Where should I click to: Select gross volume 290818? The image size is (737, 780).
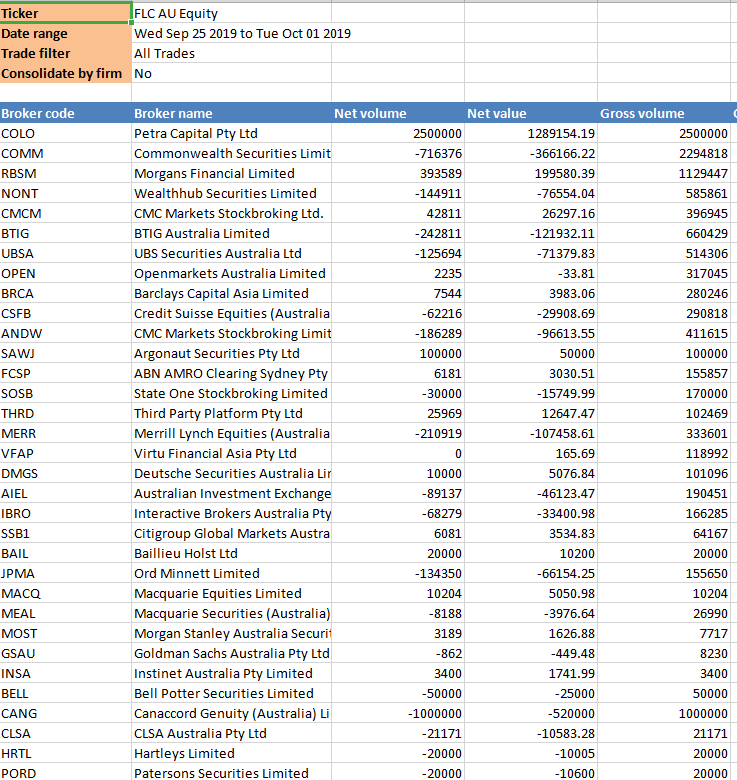click(x=664, y=313)
